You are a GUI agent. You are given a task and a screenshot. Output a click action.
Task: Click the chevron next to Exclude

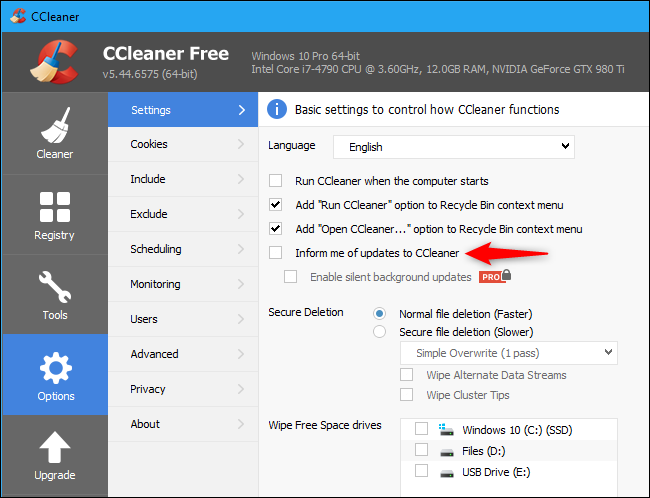point(241,214)
